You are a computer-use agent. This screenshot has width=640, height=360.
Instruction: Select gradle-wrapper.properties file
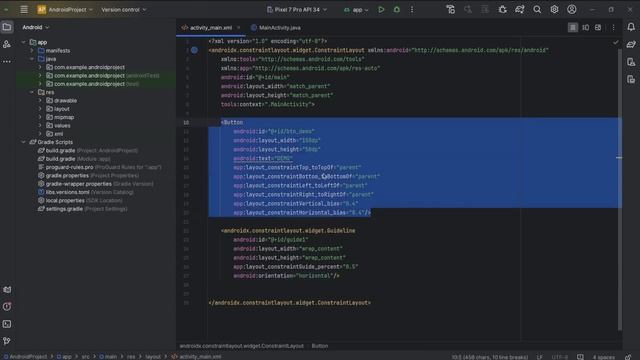tap(96, 184)
